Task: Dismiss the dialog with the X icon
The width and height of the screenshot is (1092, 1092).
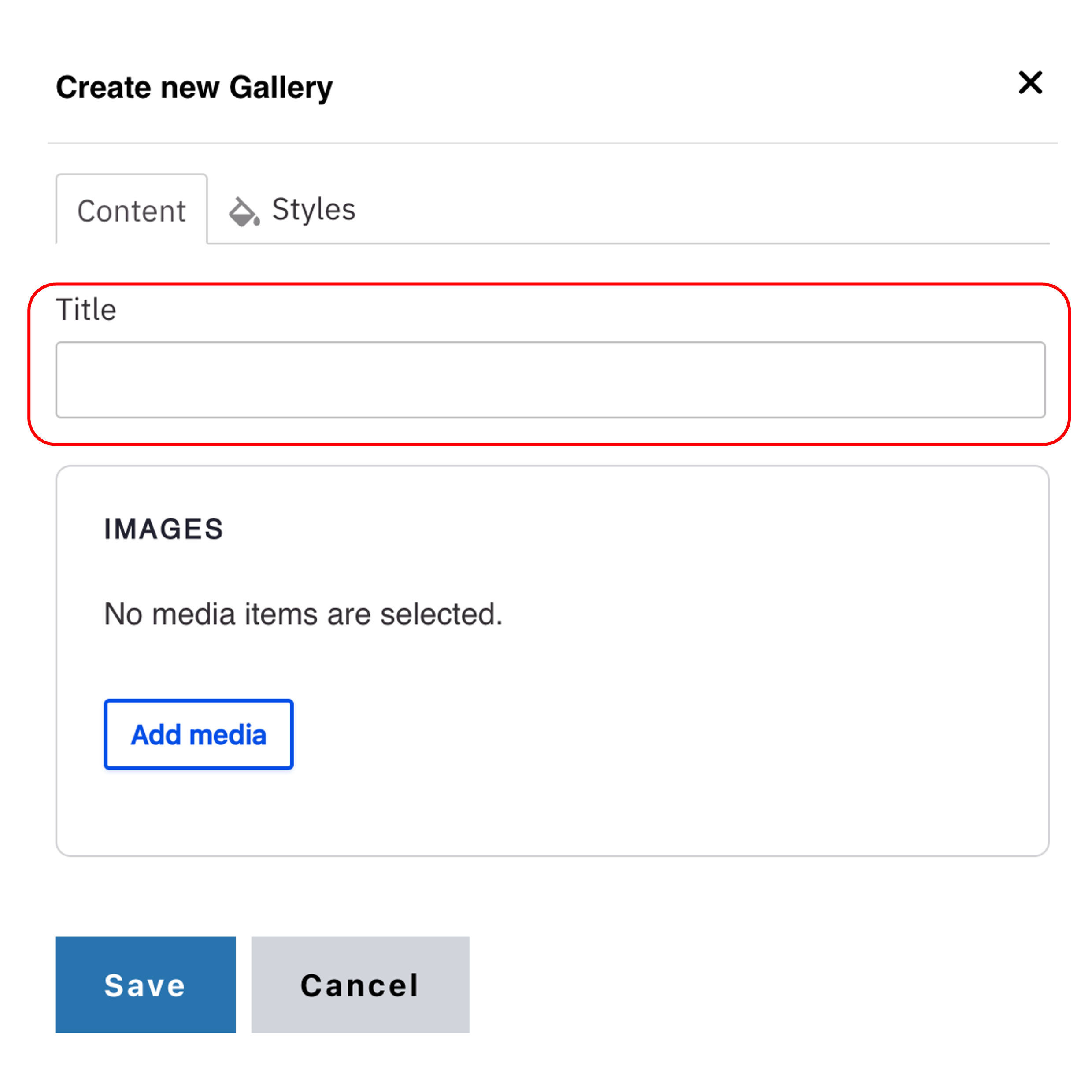Action: coord(1030,83)
